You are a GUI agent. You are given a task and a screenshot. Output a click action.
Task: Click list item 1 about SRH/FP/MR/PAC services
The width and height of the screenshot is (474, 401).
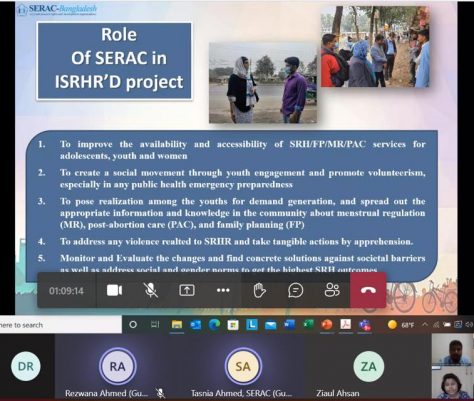tap(243, 150)
